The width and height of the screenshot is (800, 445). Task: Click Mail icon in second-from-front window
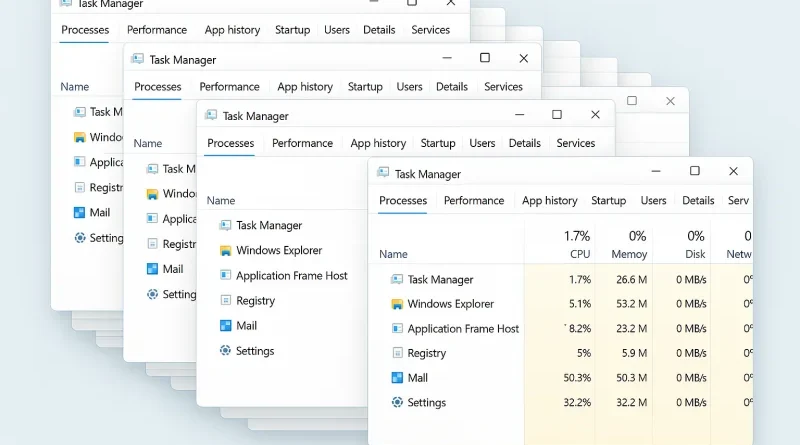(x=225, y=326)
